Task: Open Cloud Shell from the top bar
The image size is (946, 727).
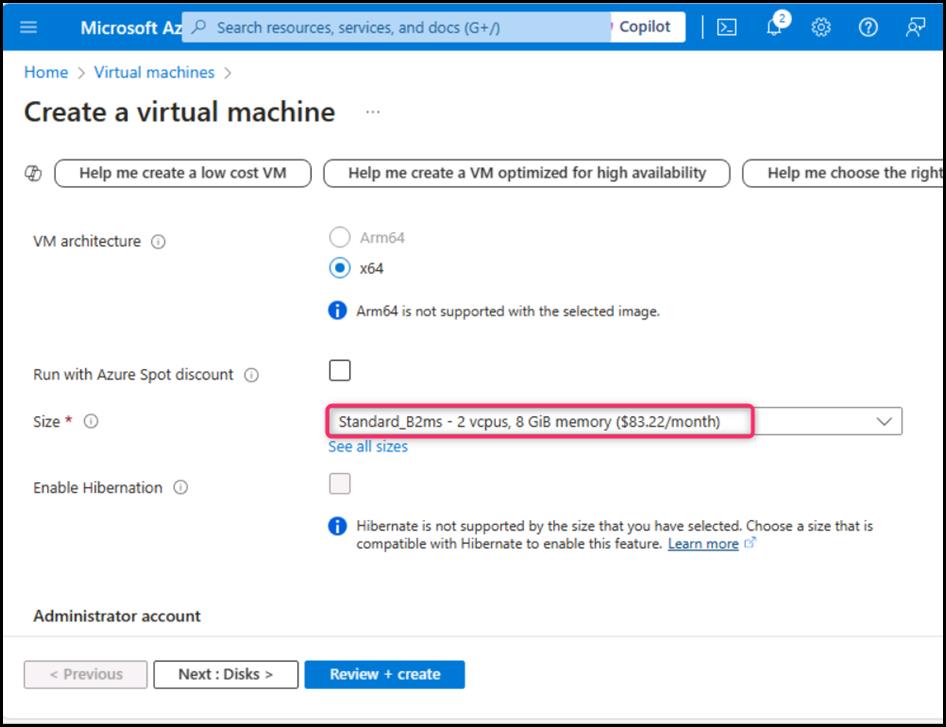Action: [727, 27]
